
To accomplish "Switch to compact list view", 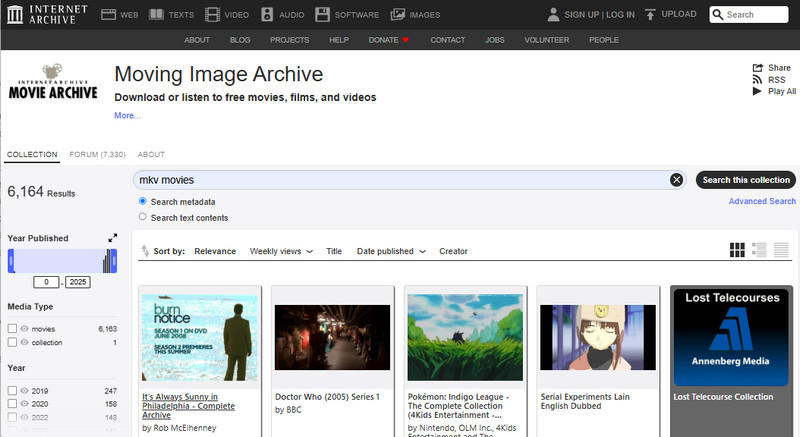I will (x=781, y=250).
